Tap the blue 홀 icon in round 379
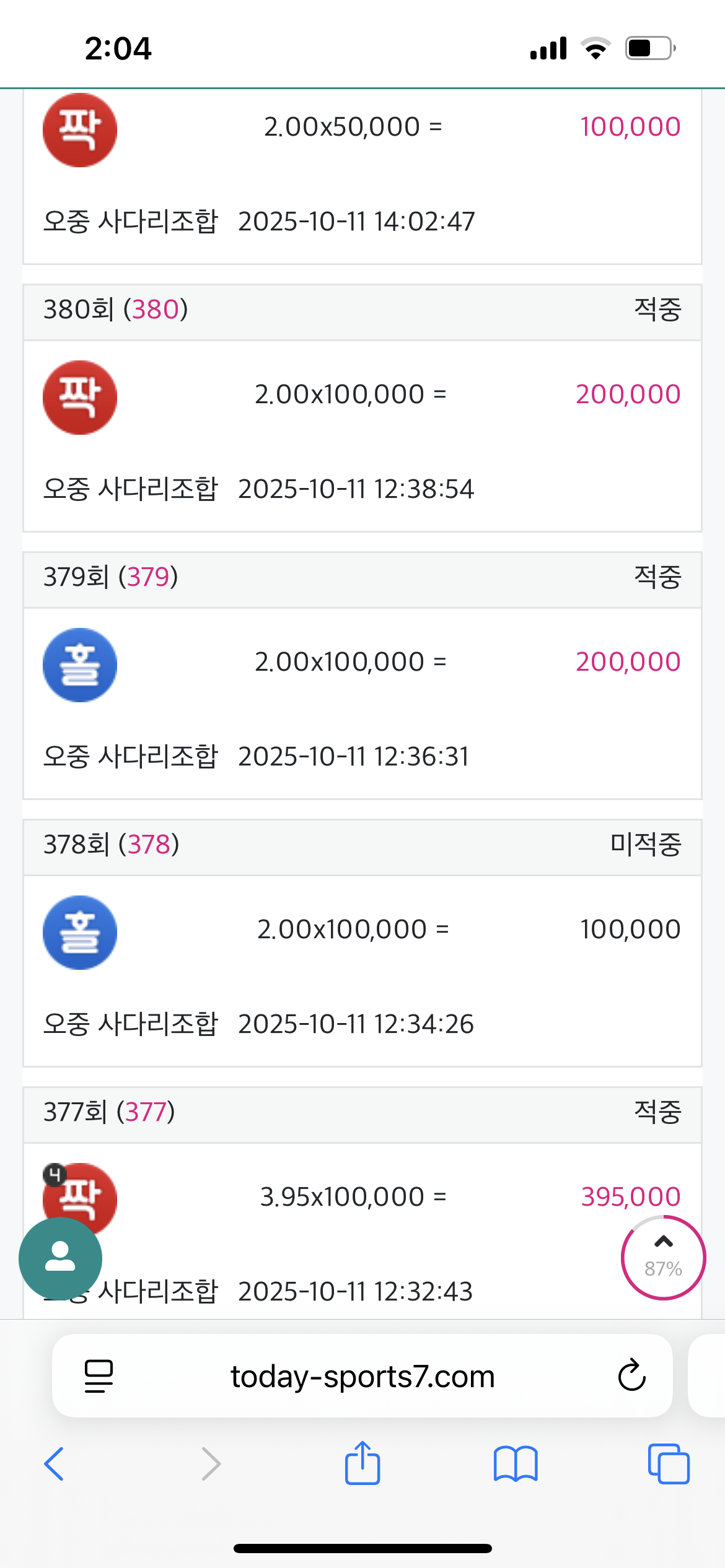Viewport: 725px width, 1568px height. [79, 664]
